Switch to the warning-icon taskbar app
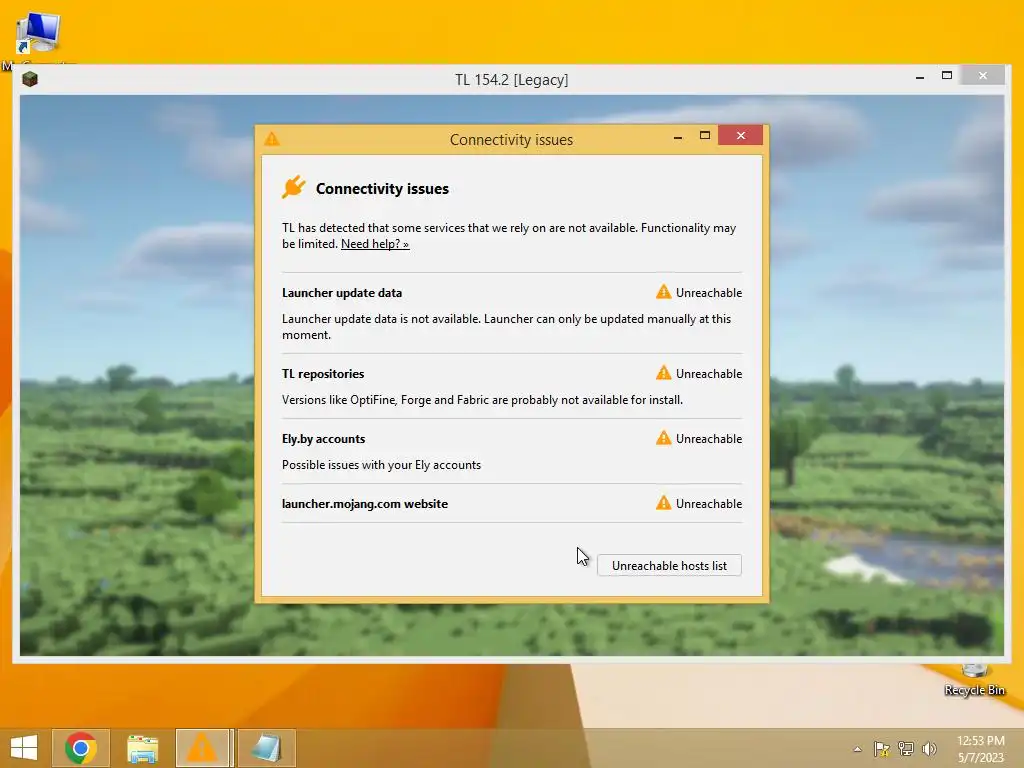 coord(202,748)
